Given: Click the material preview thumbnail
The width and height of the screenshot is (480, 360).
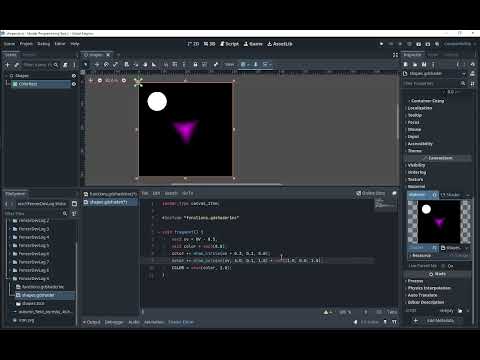Looking at the screenshot, I should (439, 222).
